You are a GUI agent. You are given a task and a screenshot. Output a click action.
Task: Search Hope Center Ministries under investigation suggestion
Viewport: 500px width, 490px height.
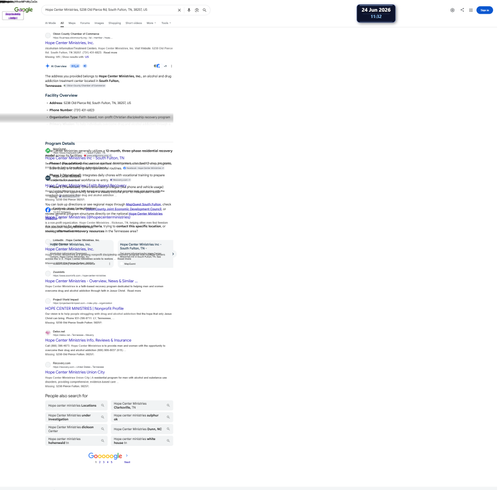76,417
